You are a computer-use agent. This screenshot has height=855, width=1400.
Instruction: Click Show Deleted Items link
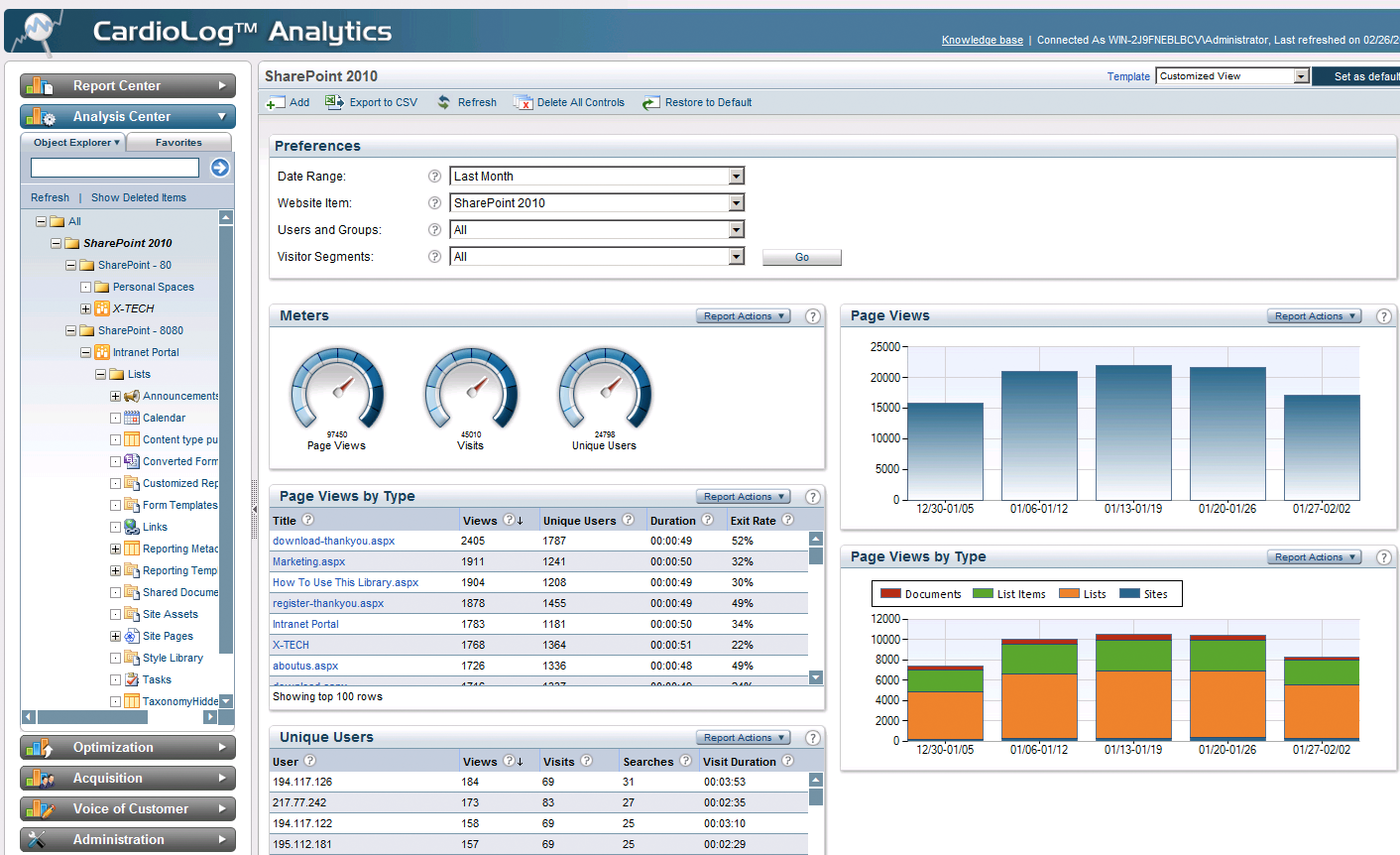pos(139,197)
